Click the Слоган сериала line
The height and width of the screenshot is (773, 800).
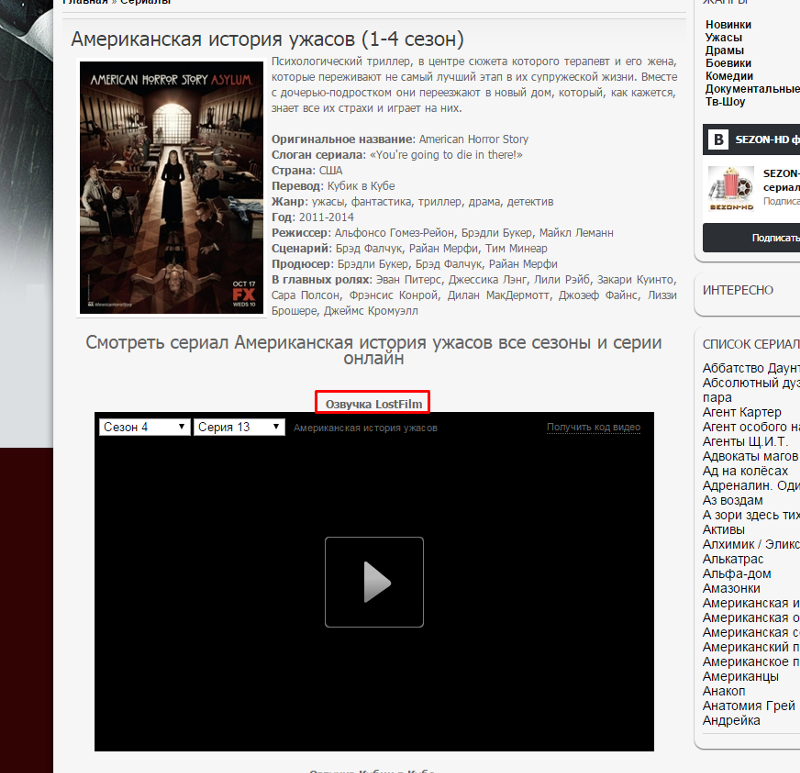click(397, 155)
